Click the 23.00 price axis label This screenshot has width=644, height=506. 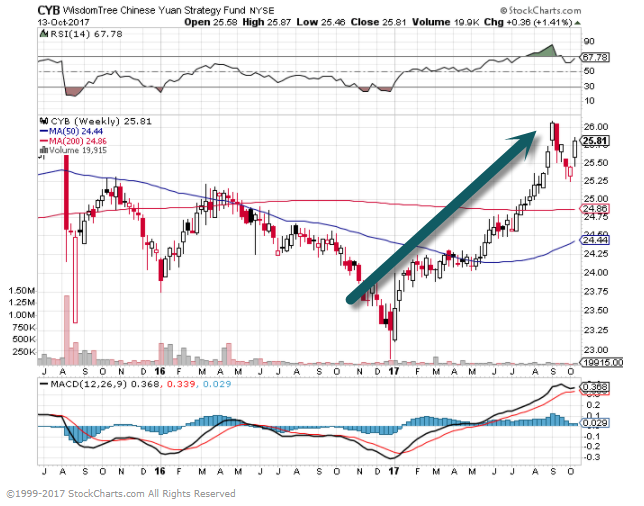pyautogui.click(x=596, y=350)
